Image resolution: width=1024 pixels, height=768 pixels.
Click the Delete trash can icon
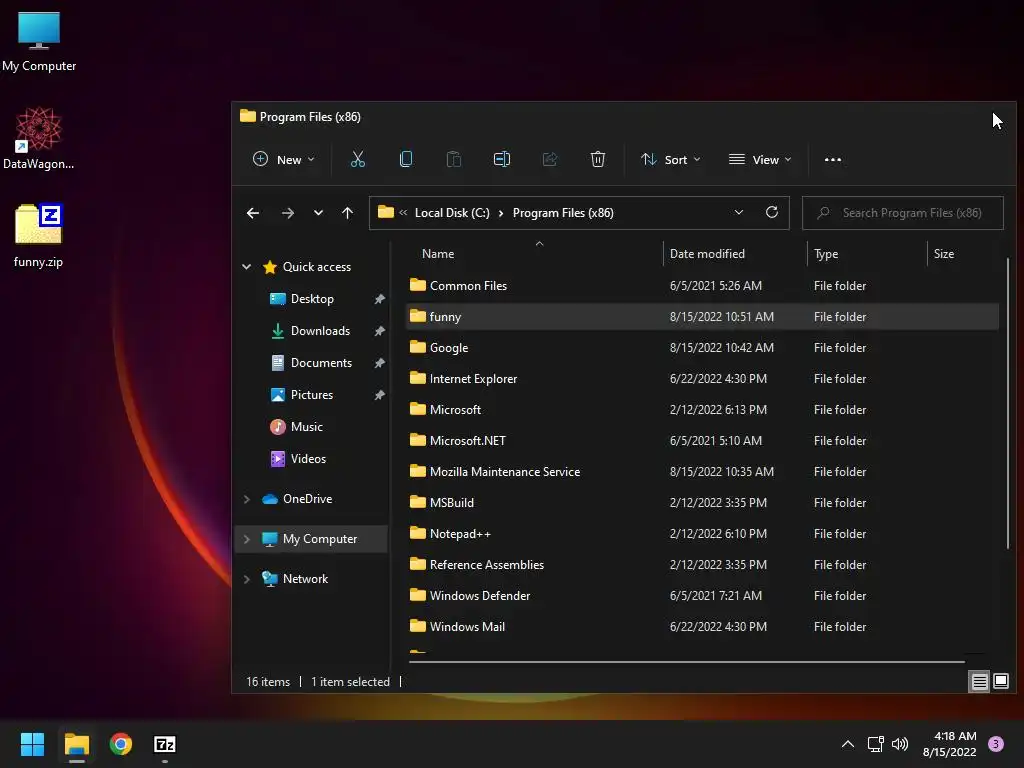pyautogui.click(x=598, y=159)
